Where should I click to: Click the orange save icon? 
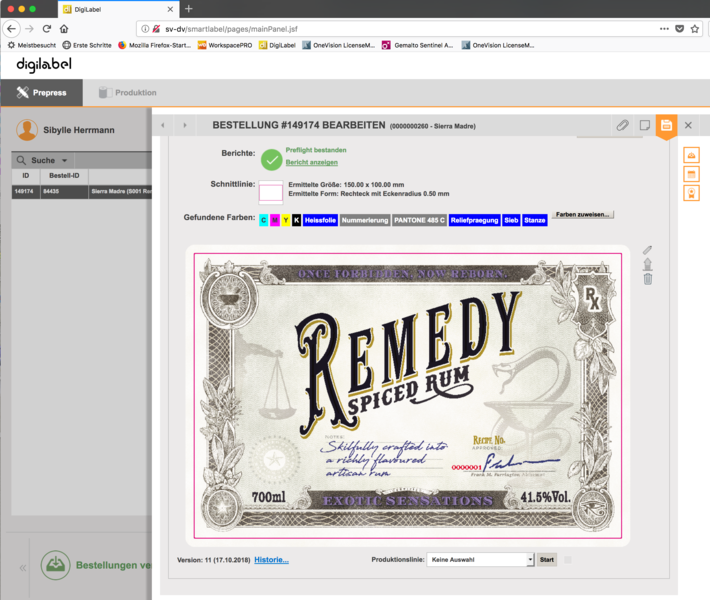coord(666,126)
